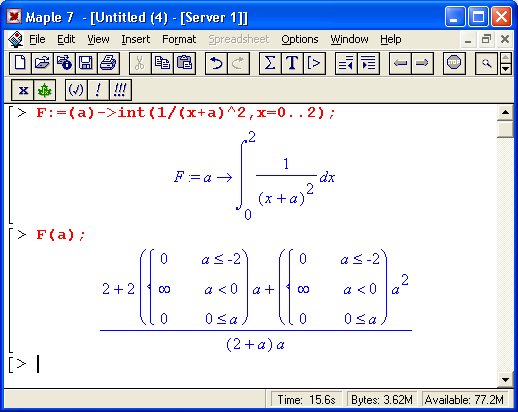Click the auto-correct syntax checkmark icon
The height and width of the screenshot is (412, 518).
click(x=76, y=90)
